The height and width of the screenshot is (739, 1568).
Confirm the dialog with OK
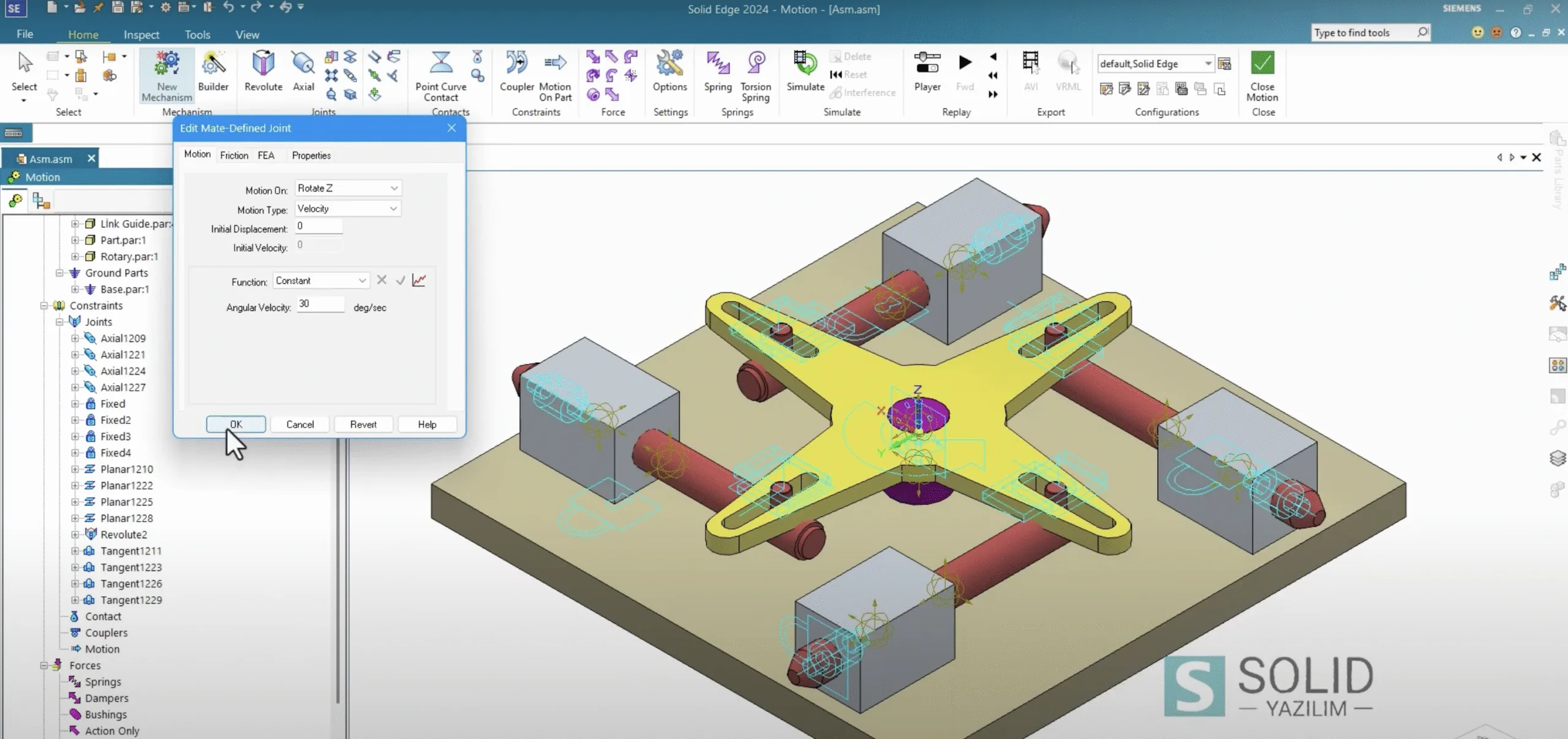(x=236, y=424)
